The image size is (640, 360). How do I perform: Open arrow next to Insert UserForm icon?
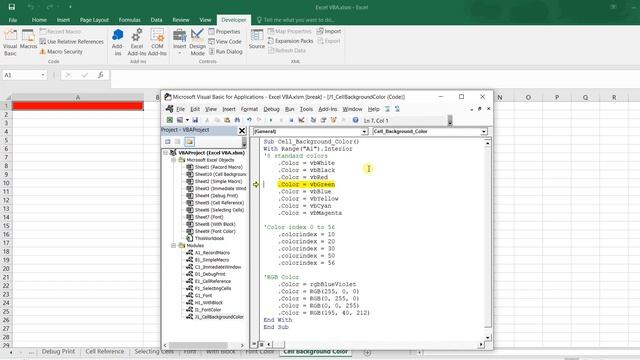pyautogui.click(x=187, y=120)
